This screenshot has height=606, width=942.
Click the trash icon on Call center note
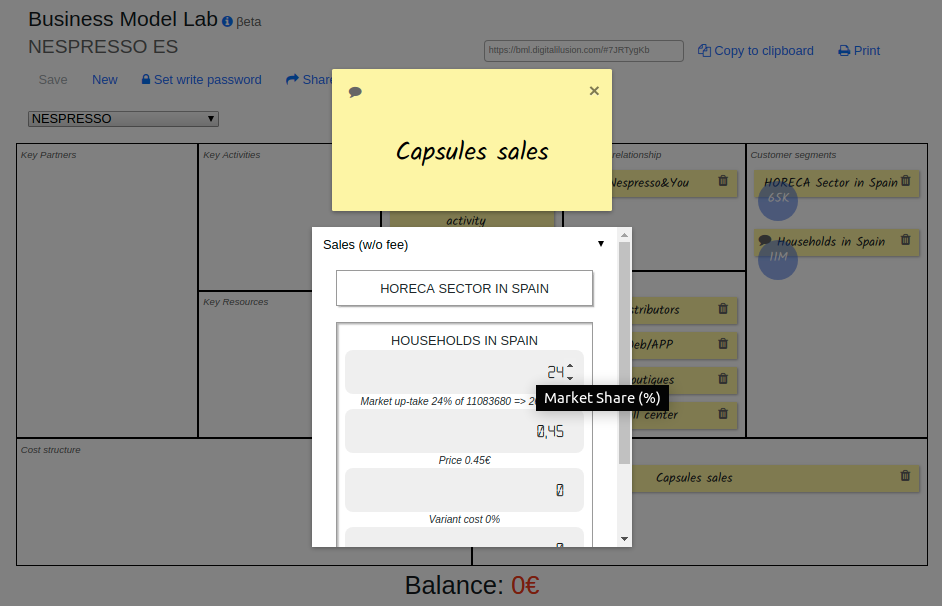click(x=723, y=413)
